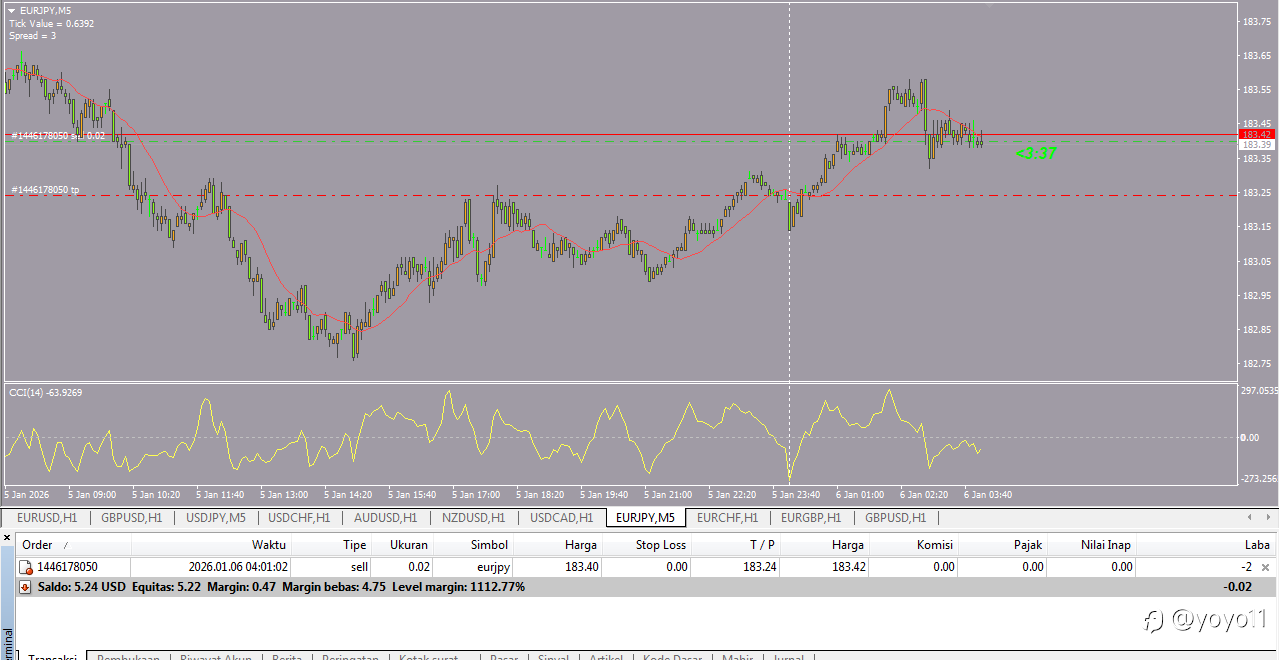Click the red 183.42 price label on the axis

tap(1255, 134)
